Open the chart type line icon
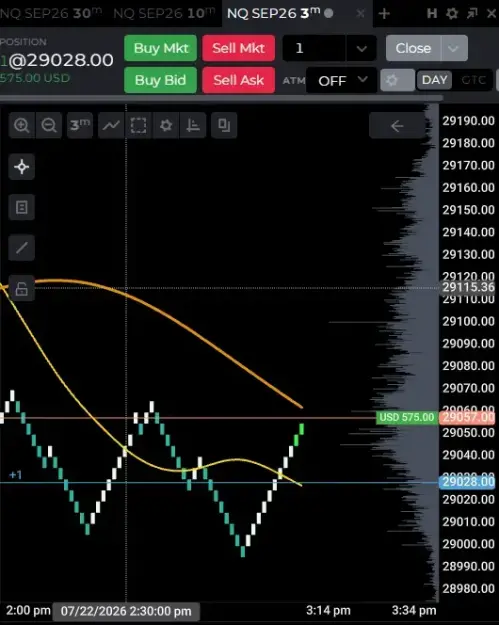This screenshot has width=499, height=625. click(x=111, y=126)
